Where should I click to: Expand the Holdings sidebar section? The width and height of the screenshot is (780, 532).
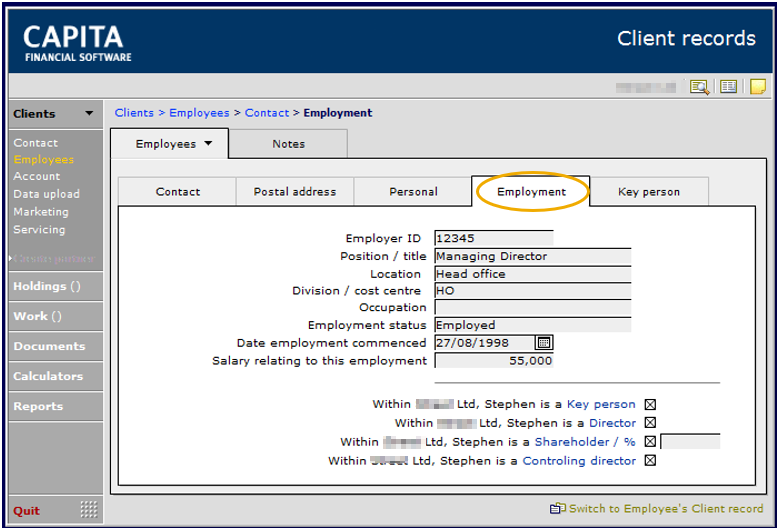click(55, 286)
